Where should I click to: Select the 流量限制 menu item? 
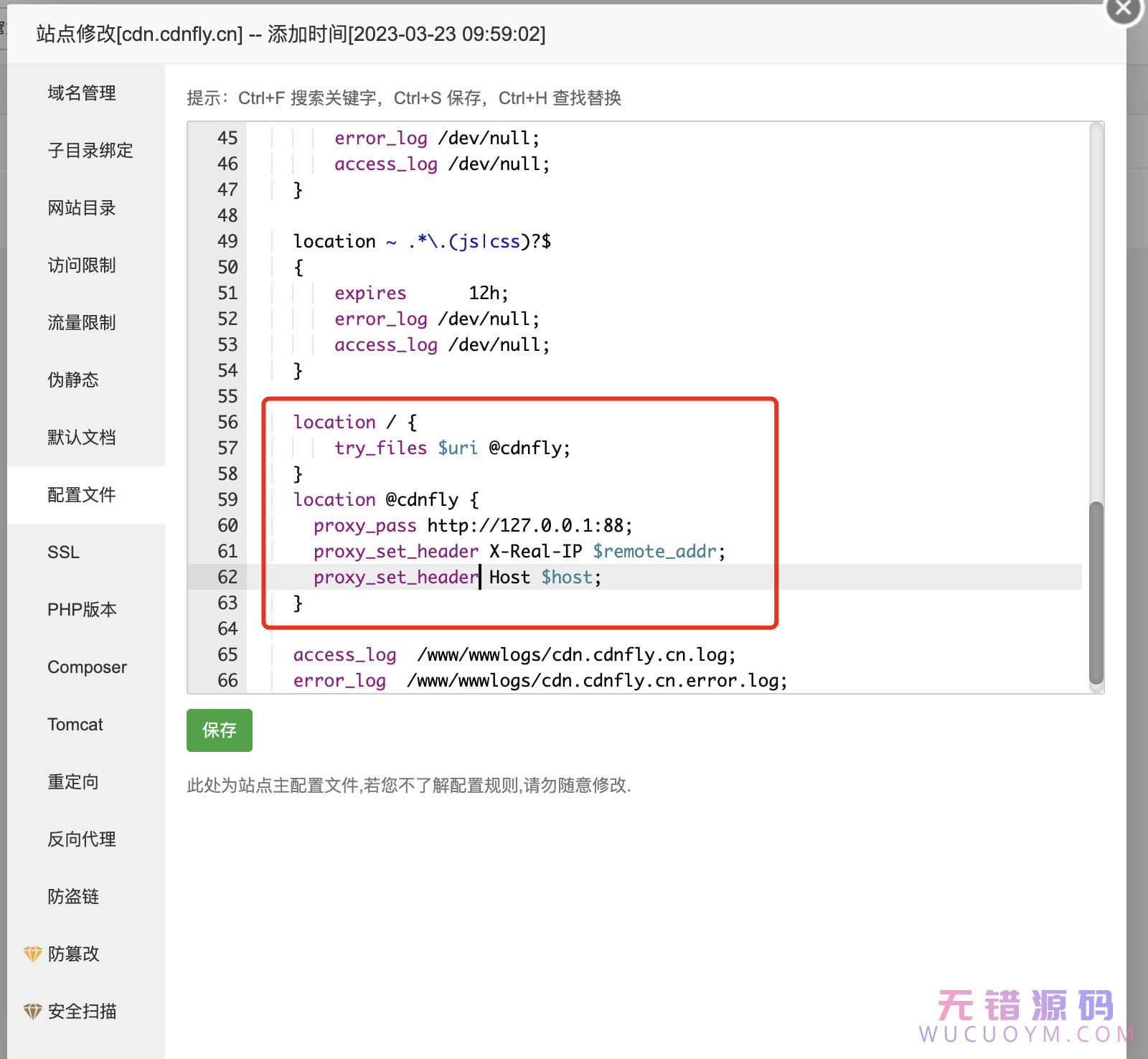tap(82, 323)
